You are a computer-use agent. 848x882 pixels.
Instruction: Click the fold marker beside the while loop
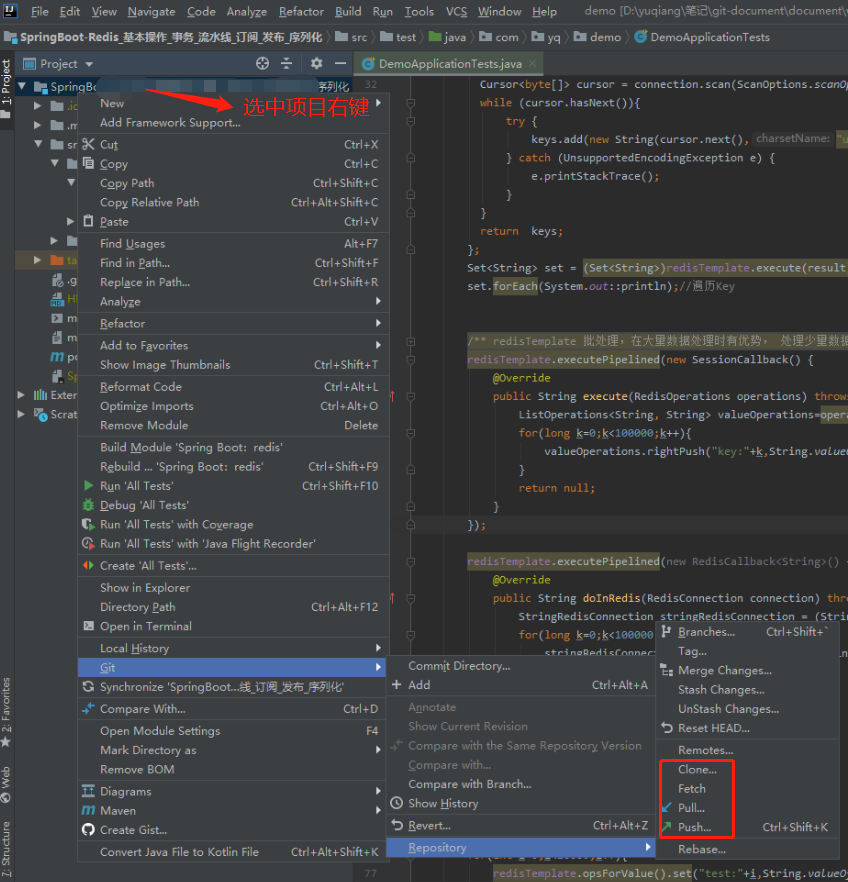411,103
